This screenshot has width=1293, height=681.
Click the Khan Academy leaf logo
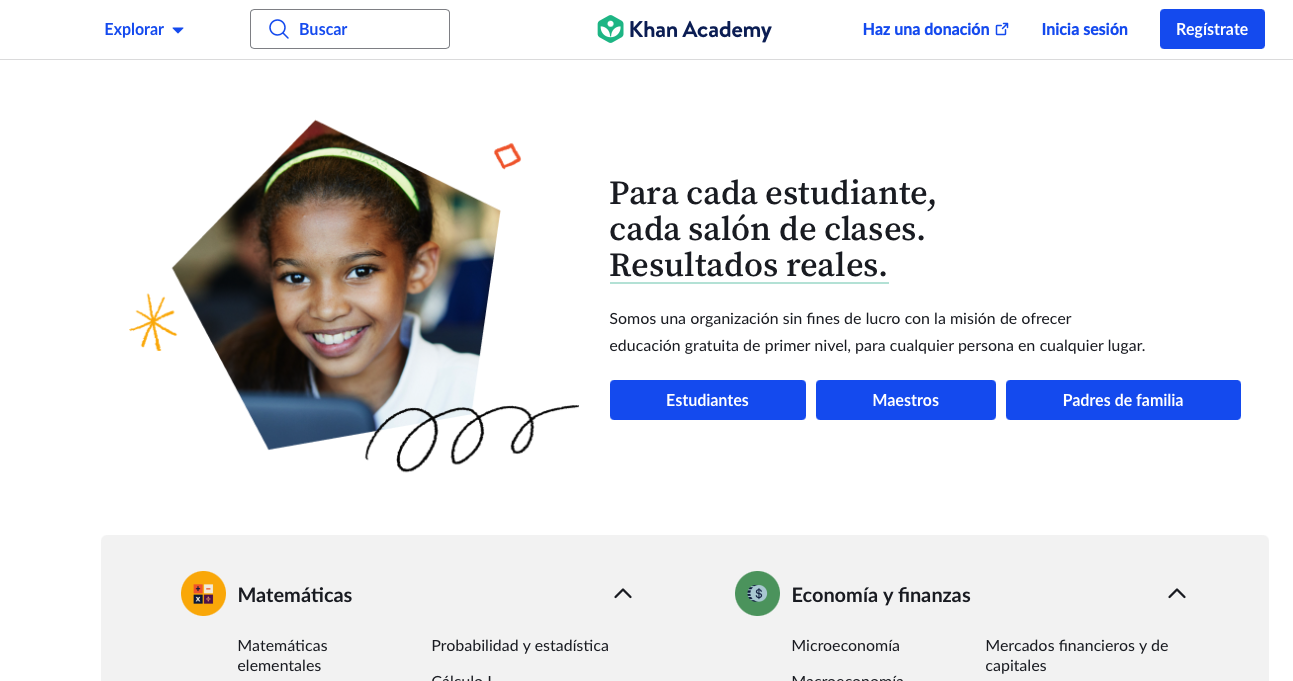pos(610,30)
